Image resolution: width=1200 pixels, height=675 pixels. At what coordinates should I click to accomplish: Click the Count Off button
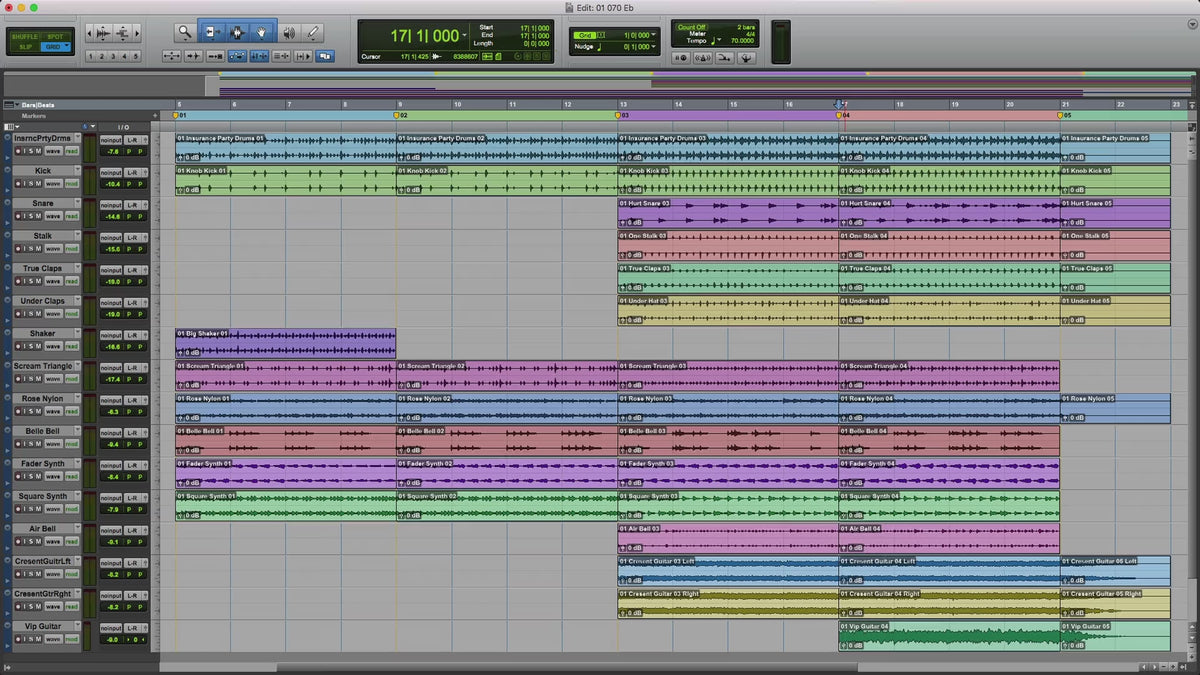tap(692, 28)
